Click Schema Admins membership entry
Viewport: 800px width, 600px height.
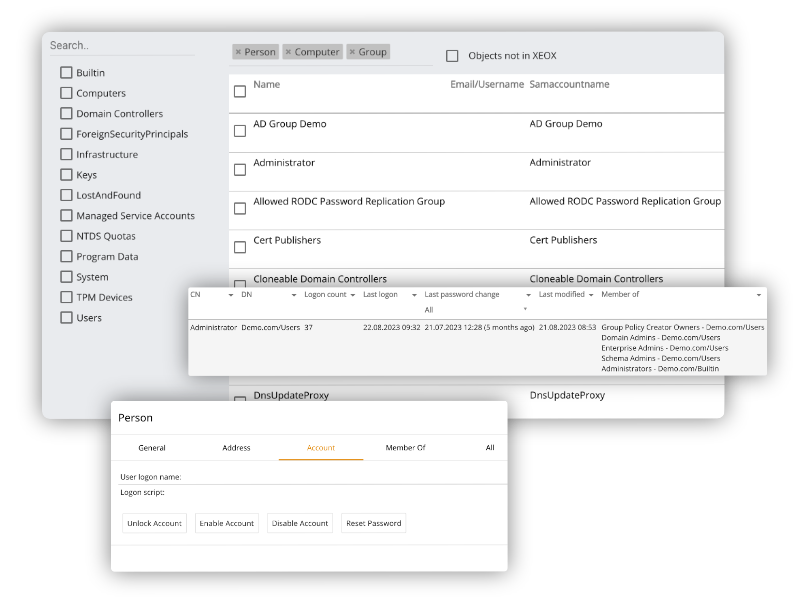(661, 358)
